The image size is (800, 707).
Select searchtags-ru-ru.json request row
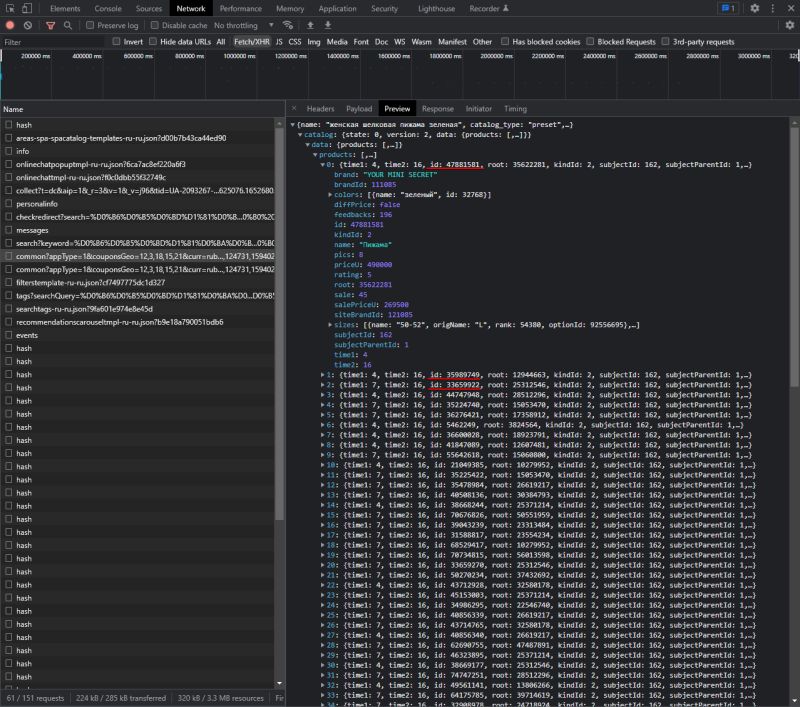(138, 309)
